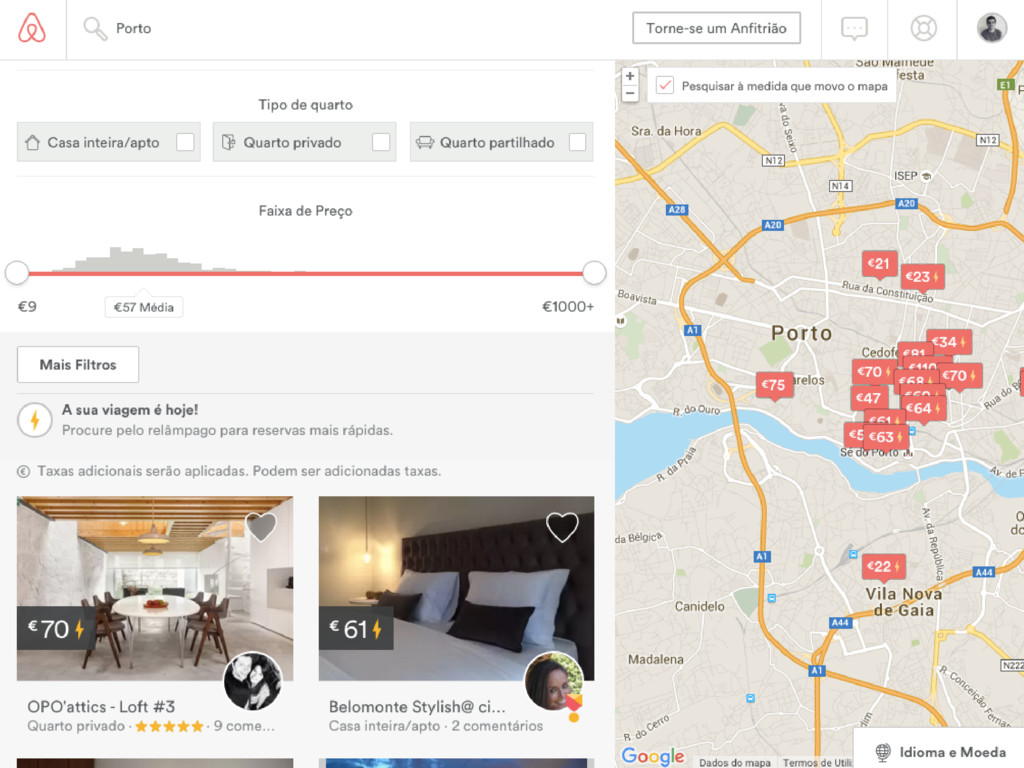Click the search magnifier icon
The height and width of the screenshot is (768, 1024).
pos(95,29)
